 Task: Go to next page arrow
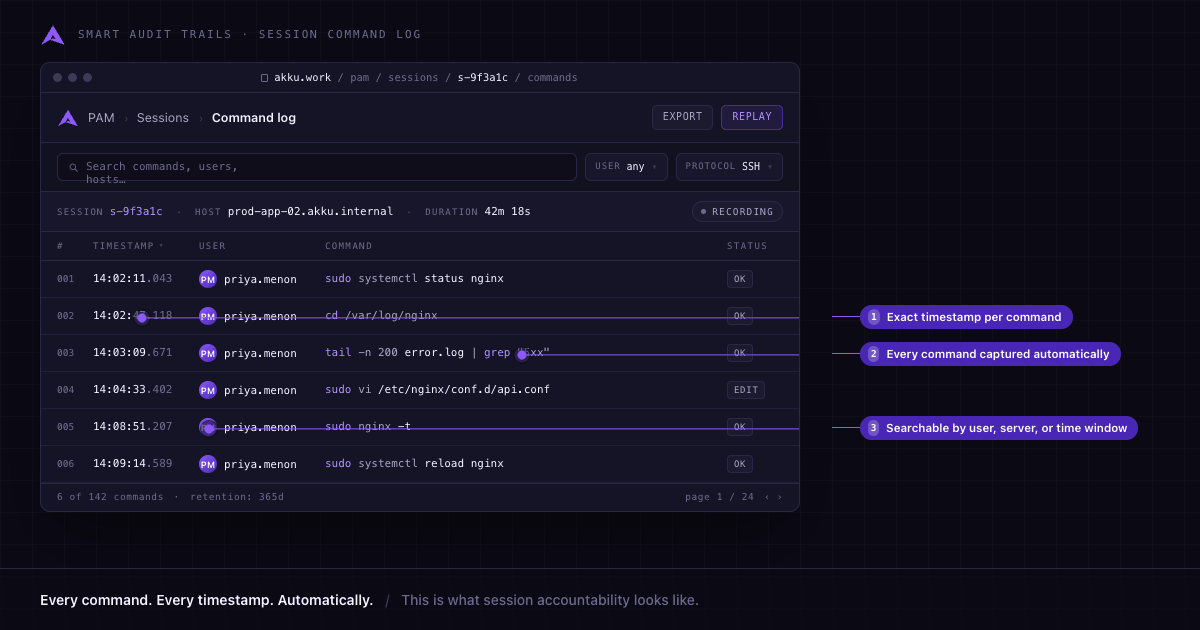pyautogui.click(x=780, y=497)
